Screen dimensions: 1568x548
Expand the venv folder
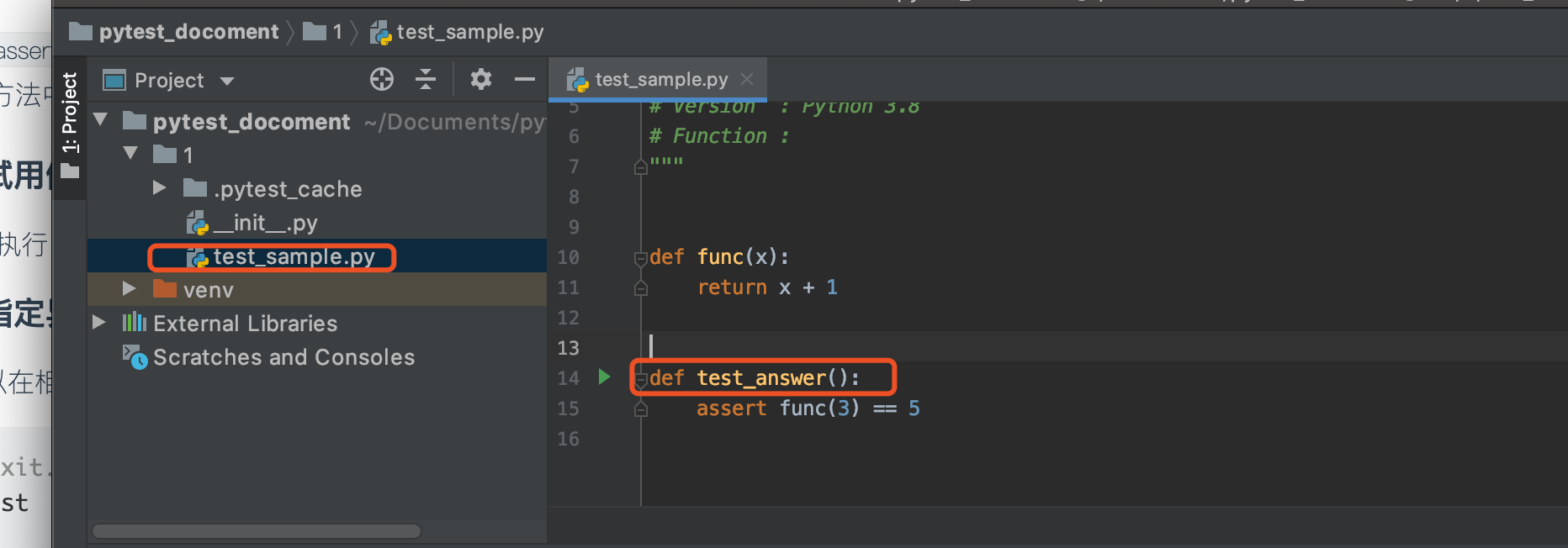coord(129,288)
